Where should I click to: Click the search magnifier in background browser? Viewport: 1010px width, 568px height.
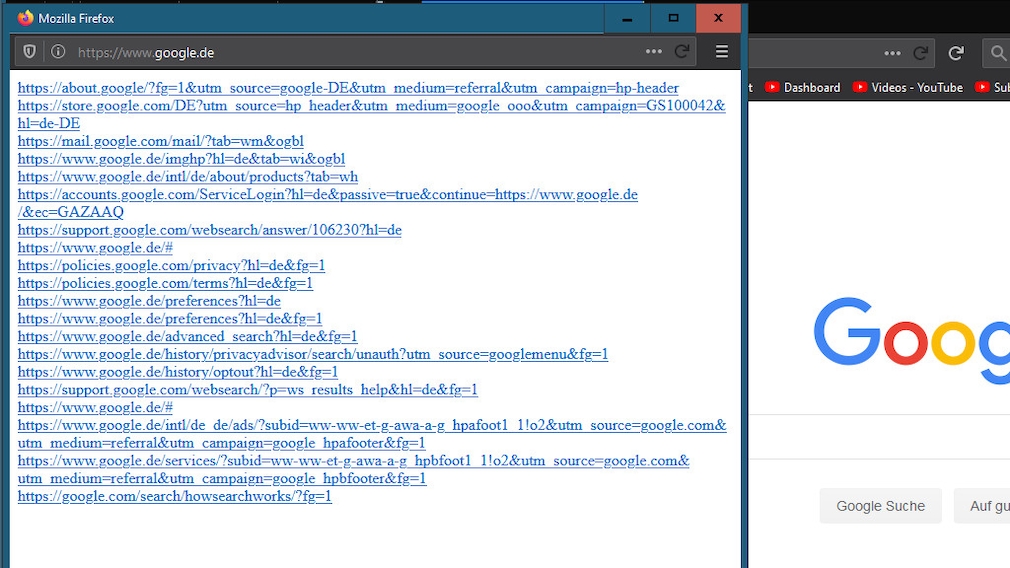[x=997, y=53]
